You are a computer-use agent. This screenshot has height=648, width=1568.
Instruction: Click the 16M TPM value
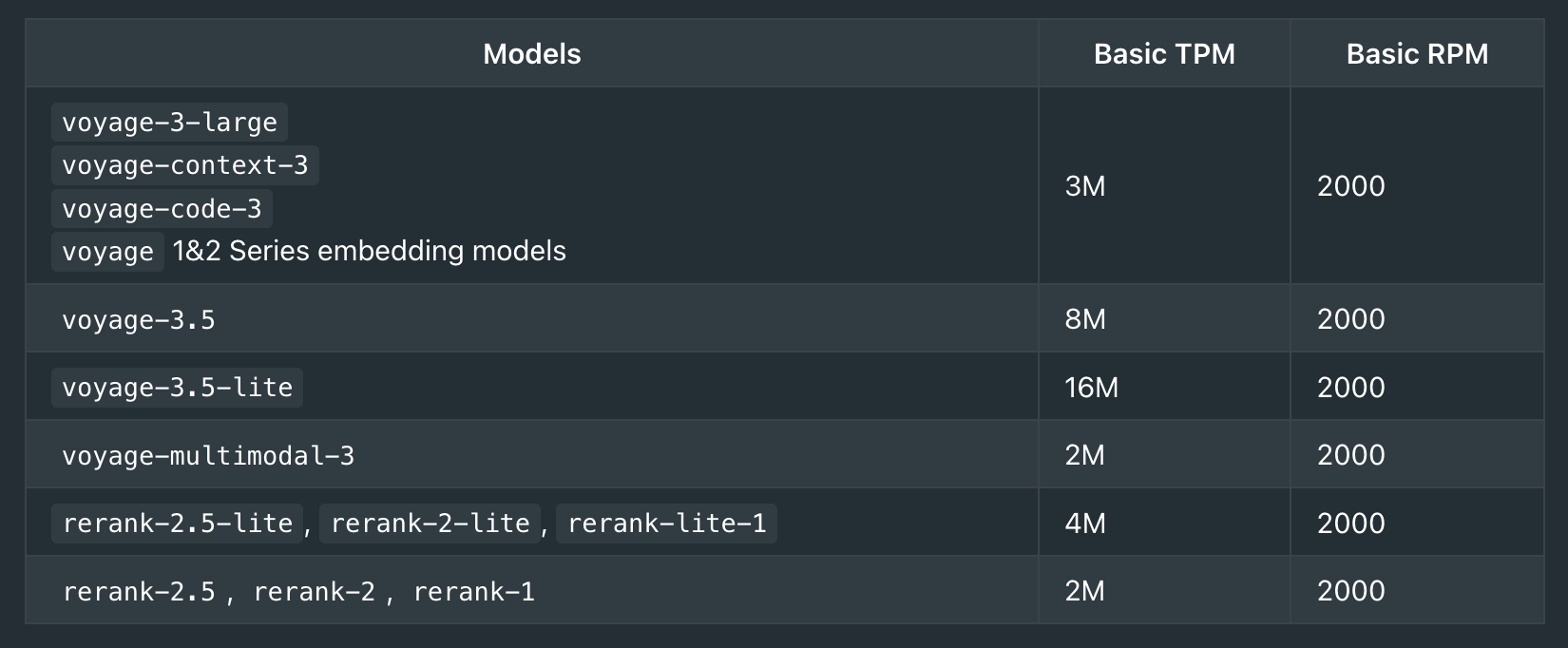click(x=1091, y=388)
